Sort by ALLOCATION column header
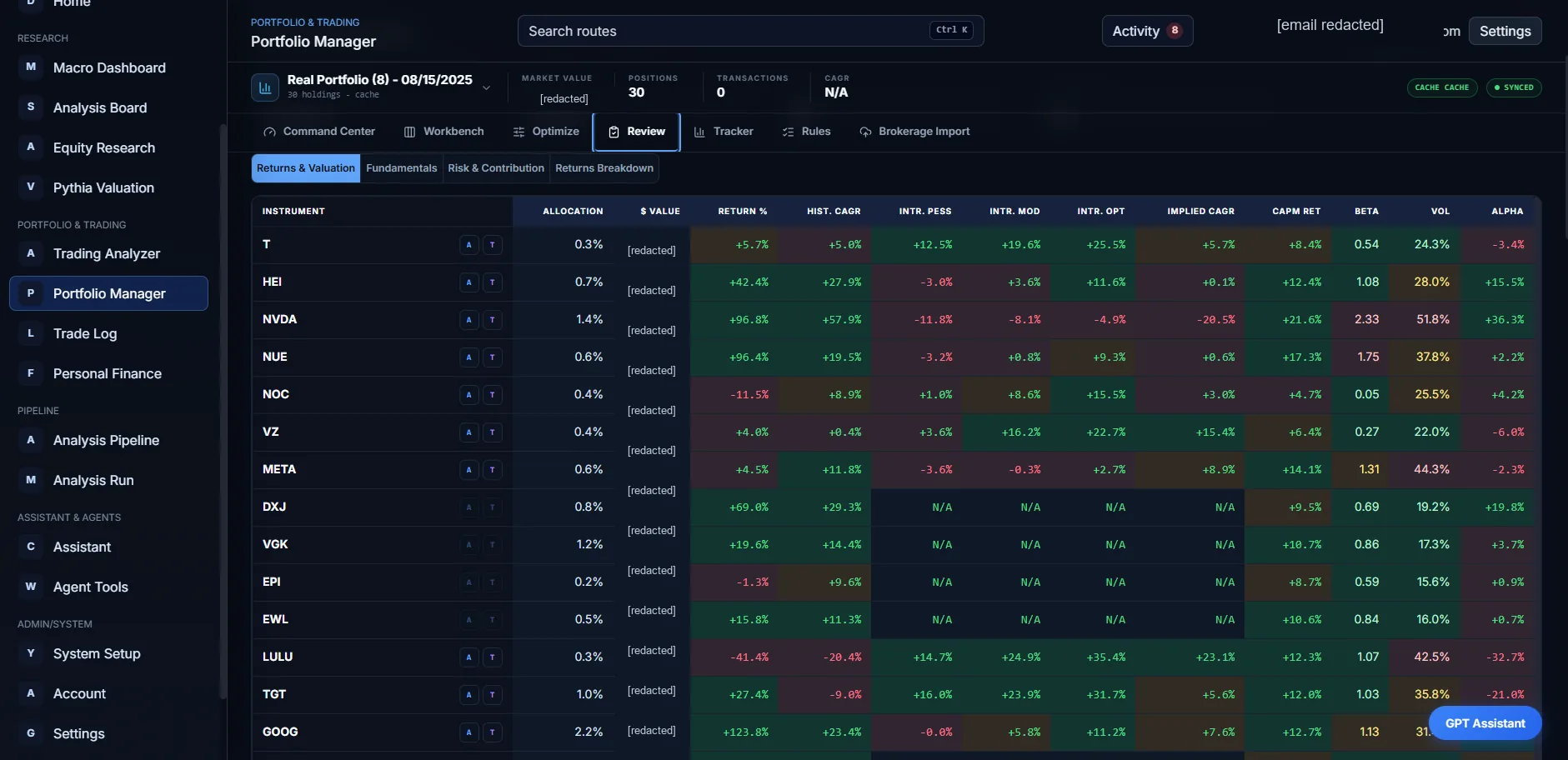 coord(573,212)
